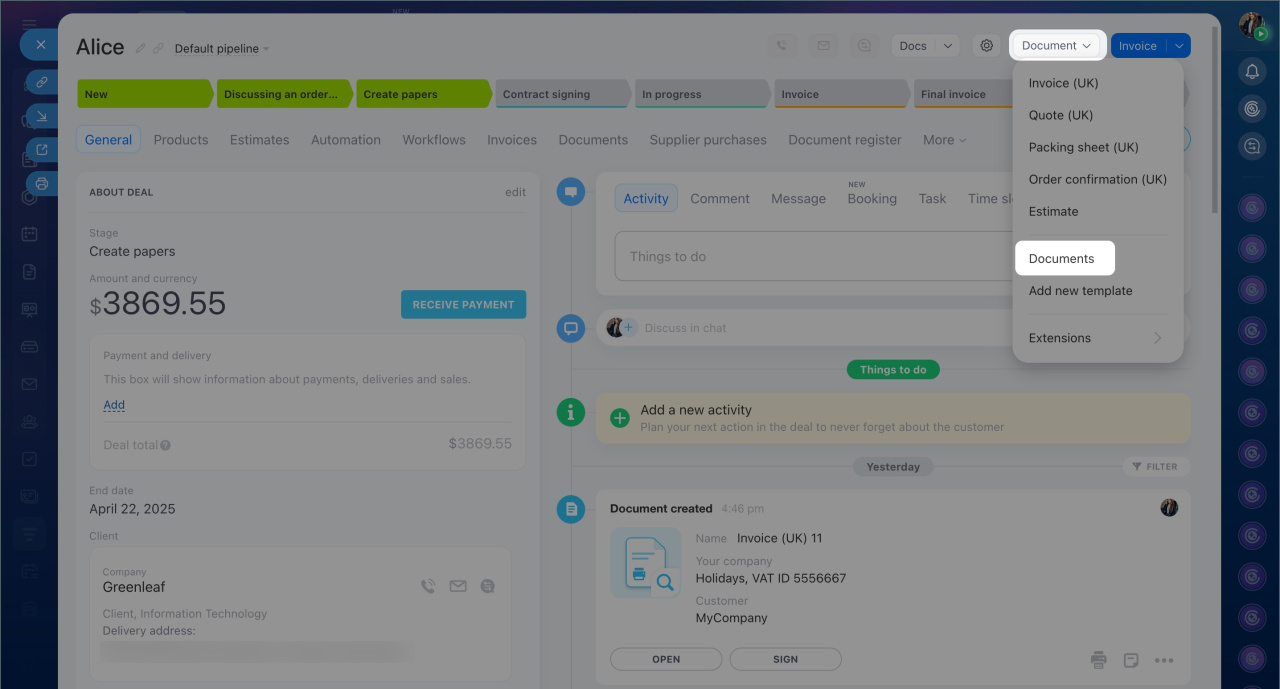Viewport: 1280px width, 689px height.
Task: Click the Greenleaf company phone icon
Action: pos(428,587)
